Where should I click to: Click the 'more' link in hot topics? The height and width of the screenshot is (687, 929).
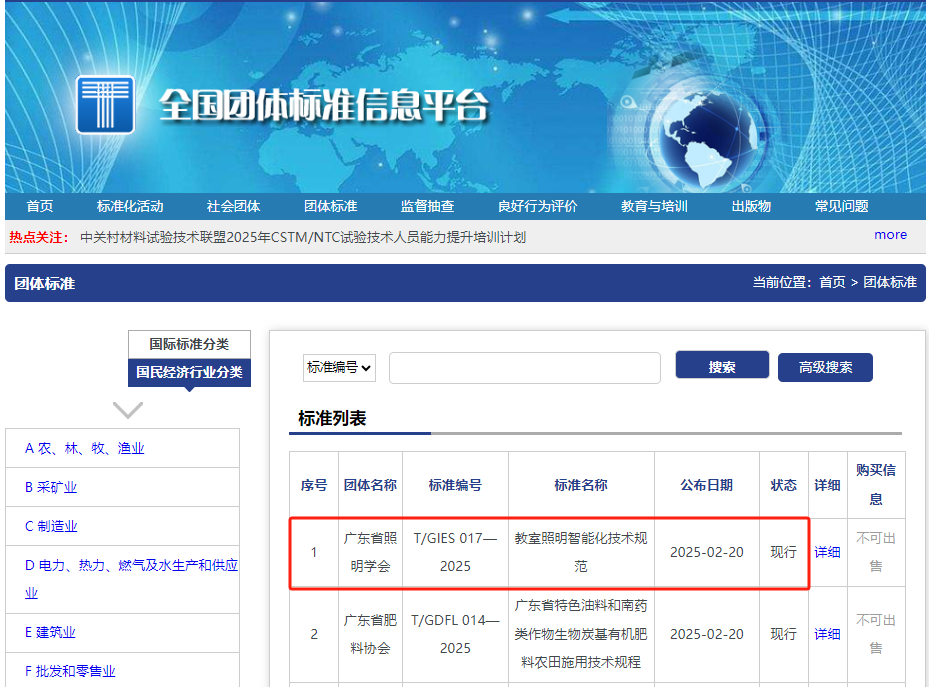coord(890,235)
